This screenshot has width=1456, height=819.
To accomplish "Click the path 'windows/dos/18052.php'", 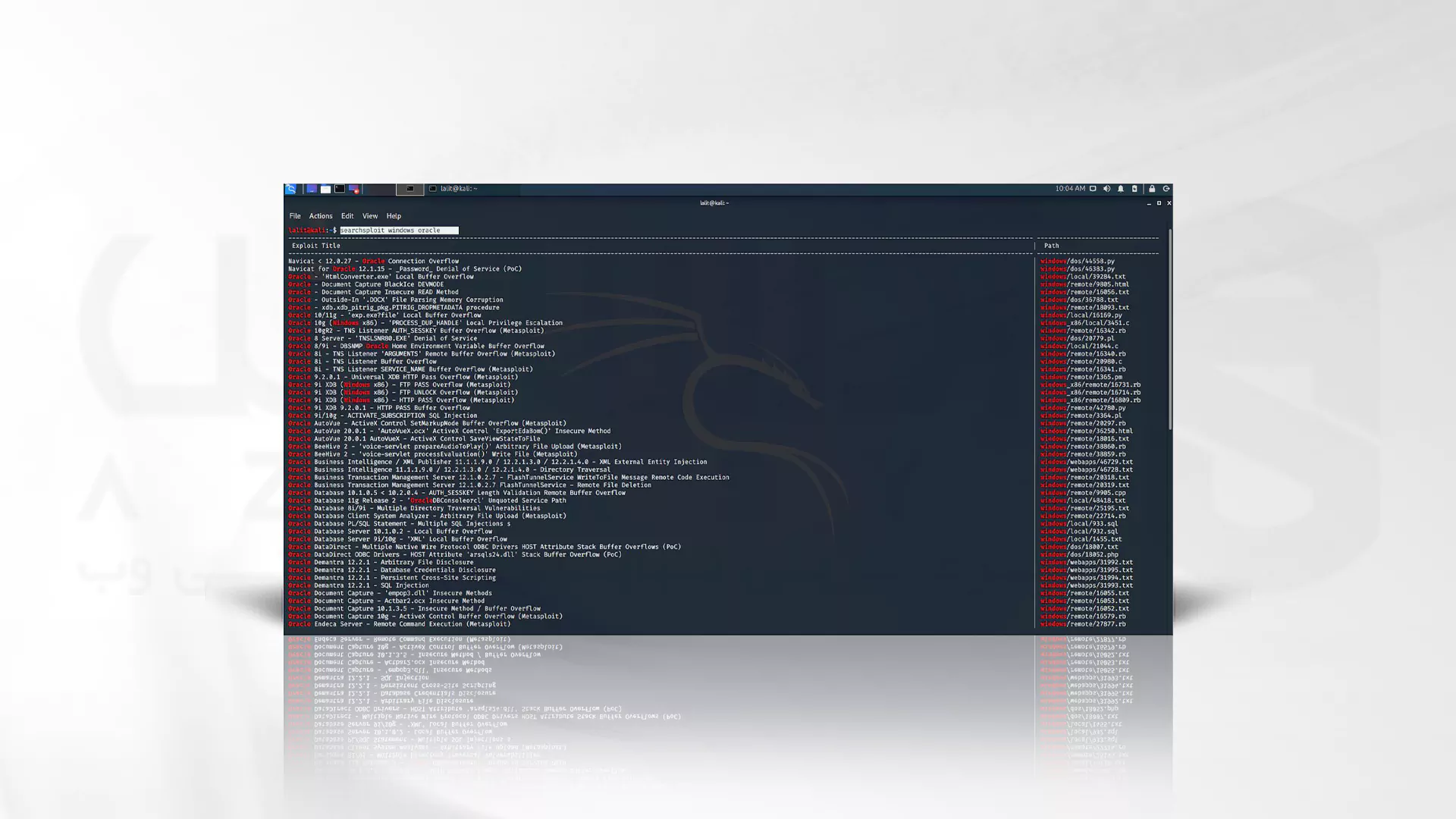I will (x=1079, y=554).
